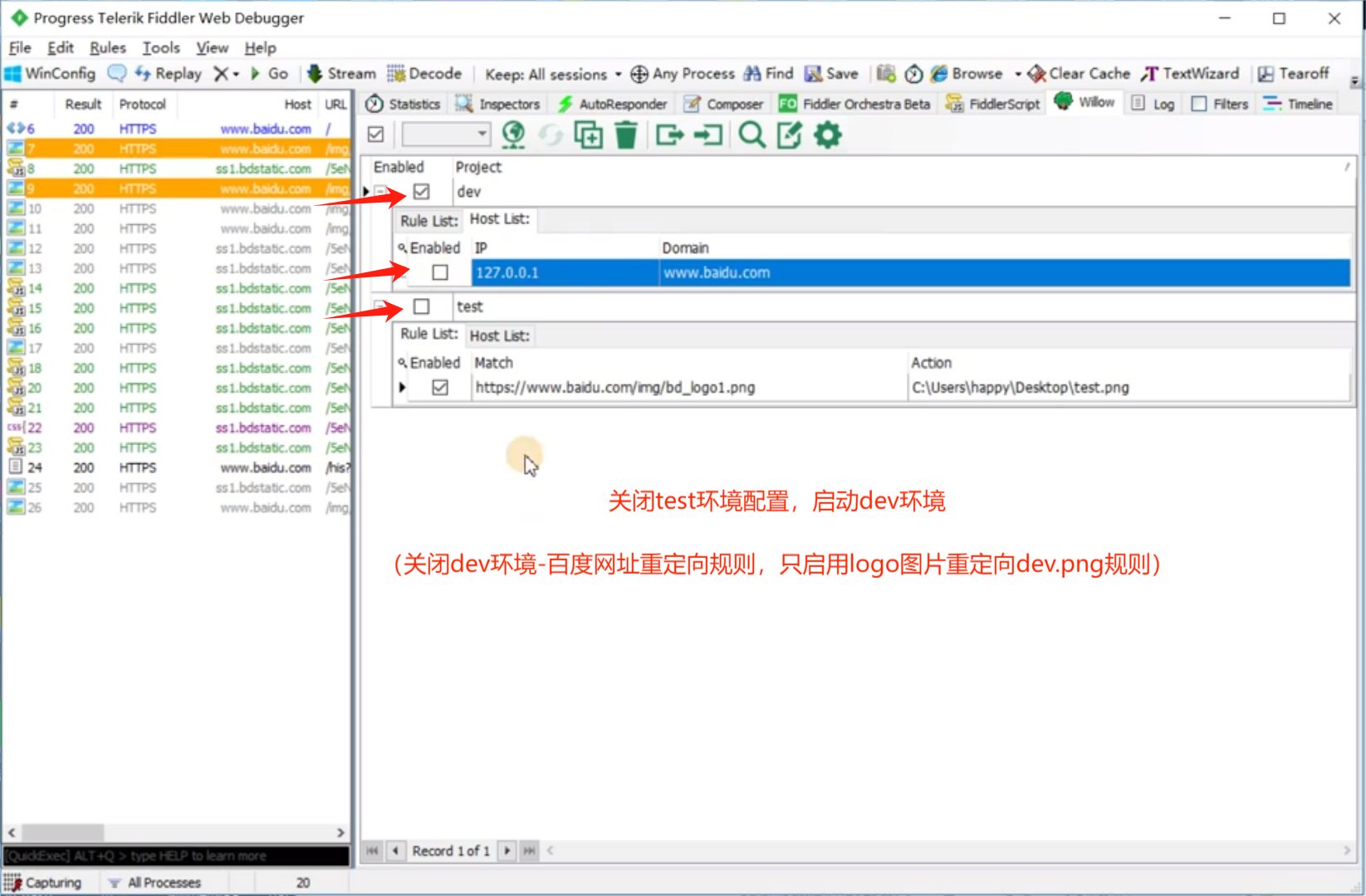Toggle Stream mode in the toolbar
The image size is (1366, 896).
point(341,74)
